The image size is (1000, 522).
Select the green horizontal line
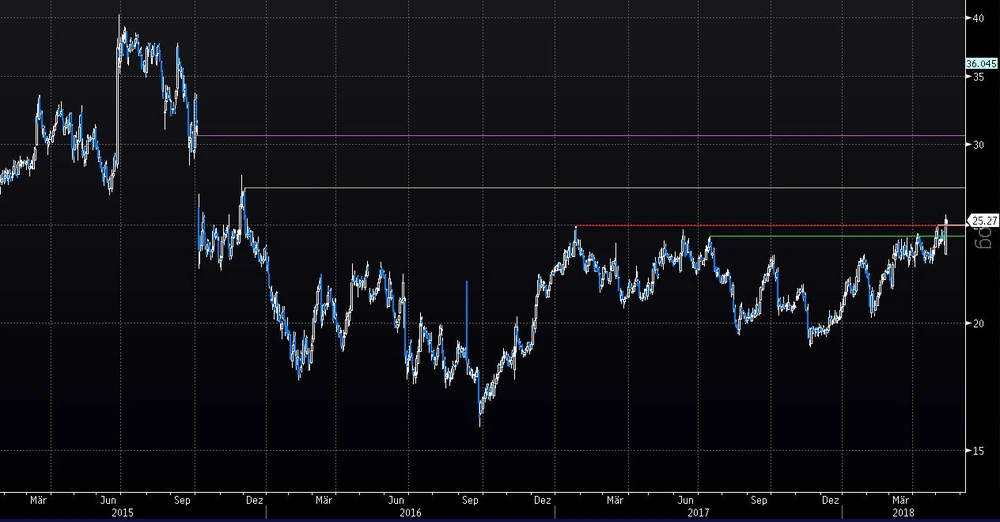click(820, 236)
